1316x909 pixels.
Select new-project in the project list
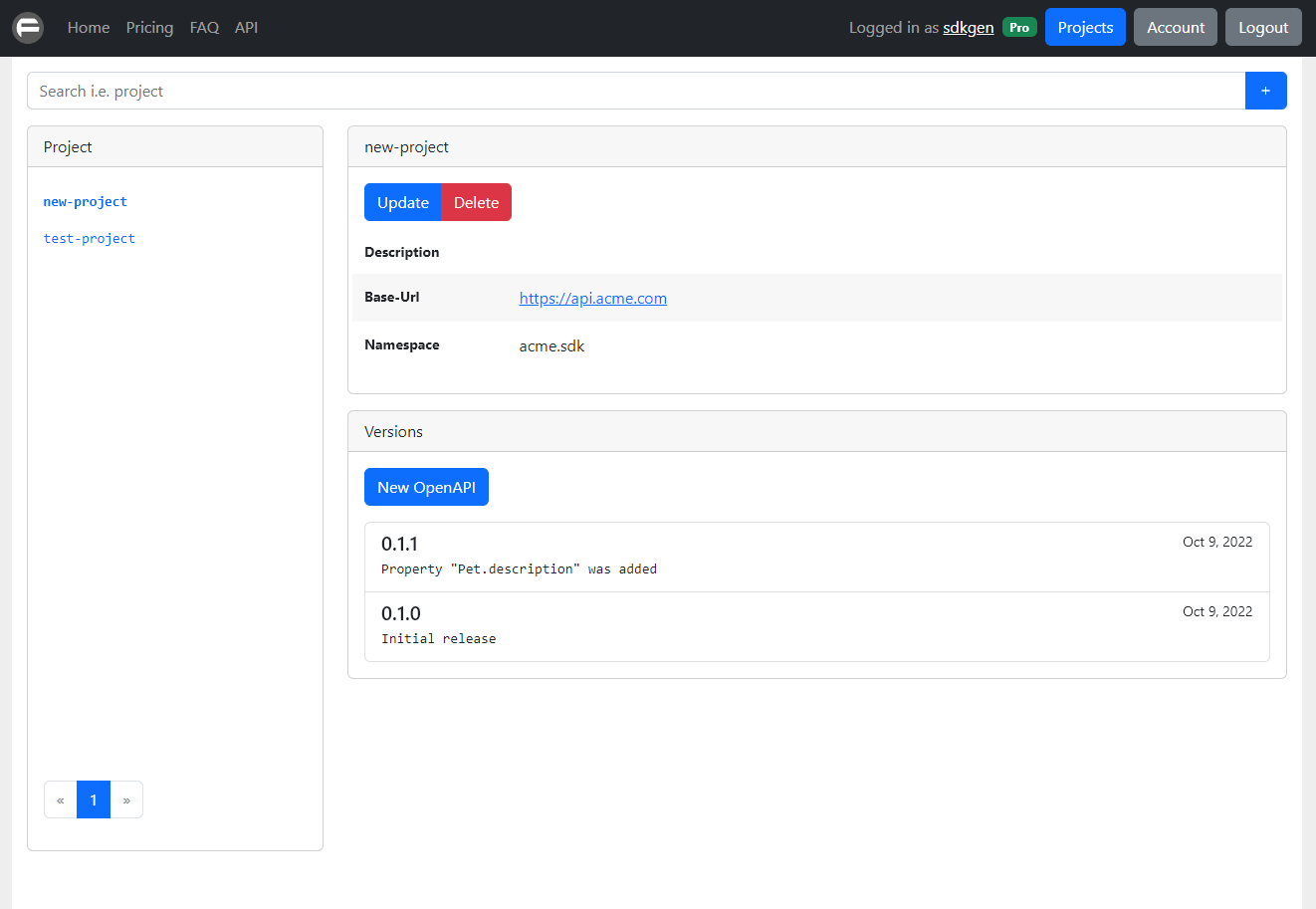pos(86,201)
